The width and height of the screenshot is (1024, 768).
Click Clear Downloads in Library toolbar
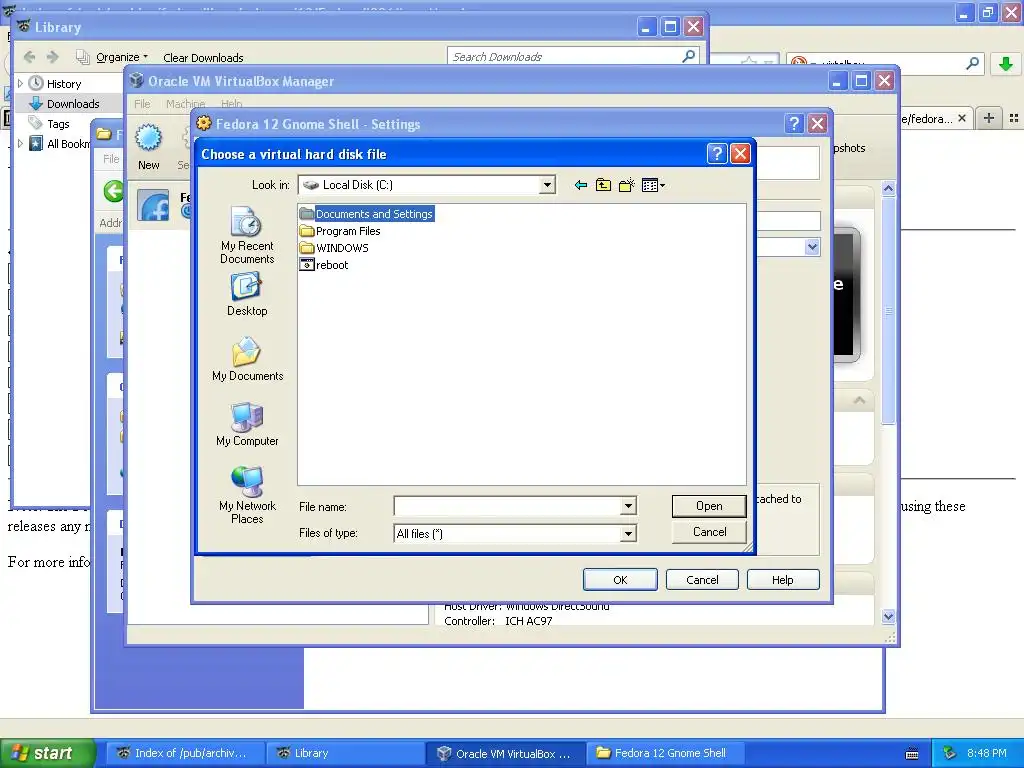[203, 57]
